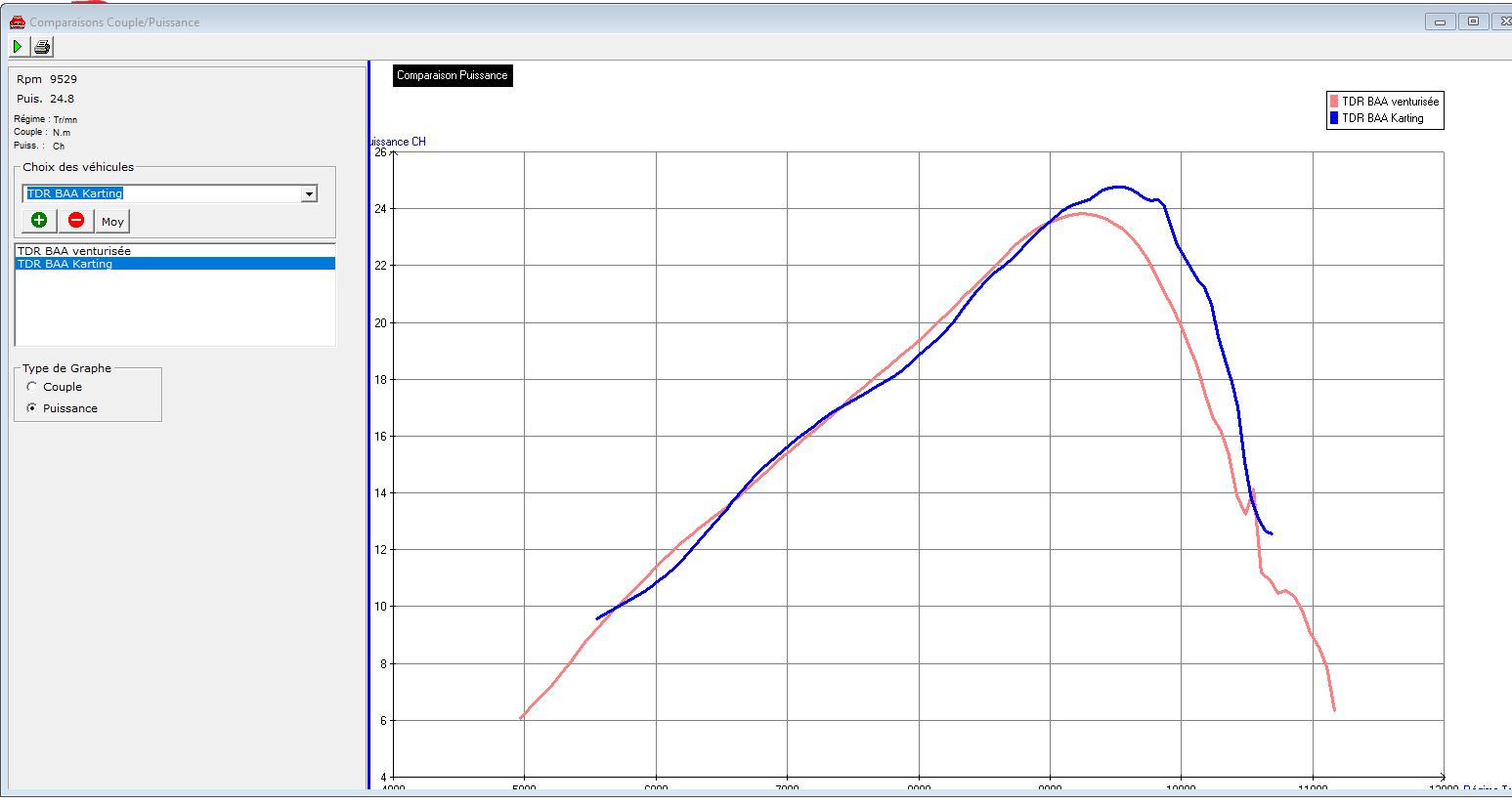This screenshot has height=804, width=1512.
Task: Click the green play arrow toolbar icon
Action: [18, 46]
